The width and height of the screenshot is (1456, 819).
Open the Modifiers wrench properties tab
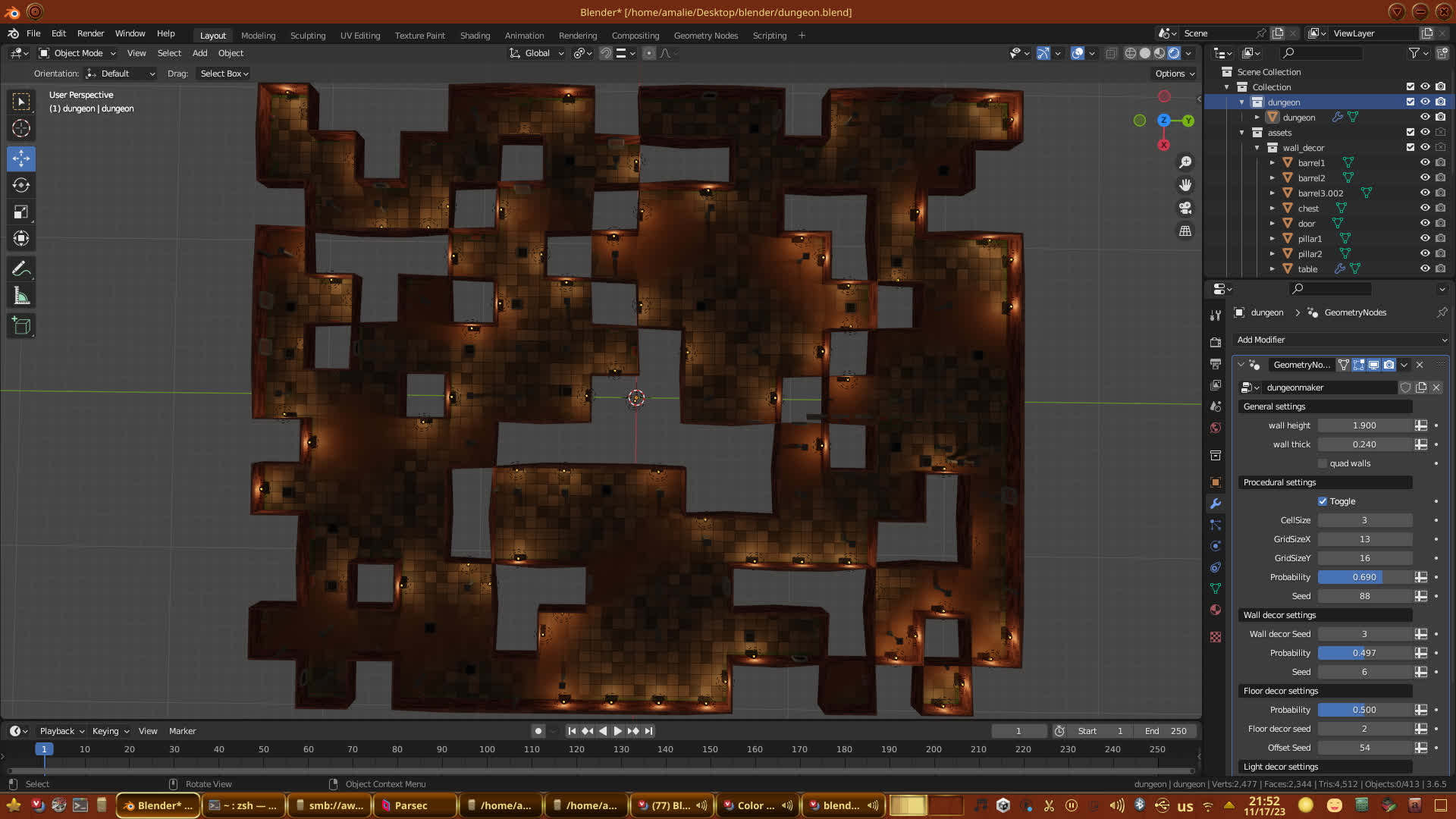[x=1216, y=504]
